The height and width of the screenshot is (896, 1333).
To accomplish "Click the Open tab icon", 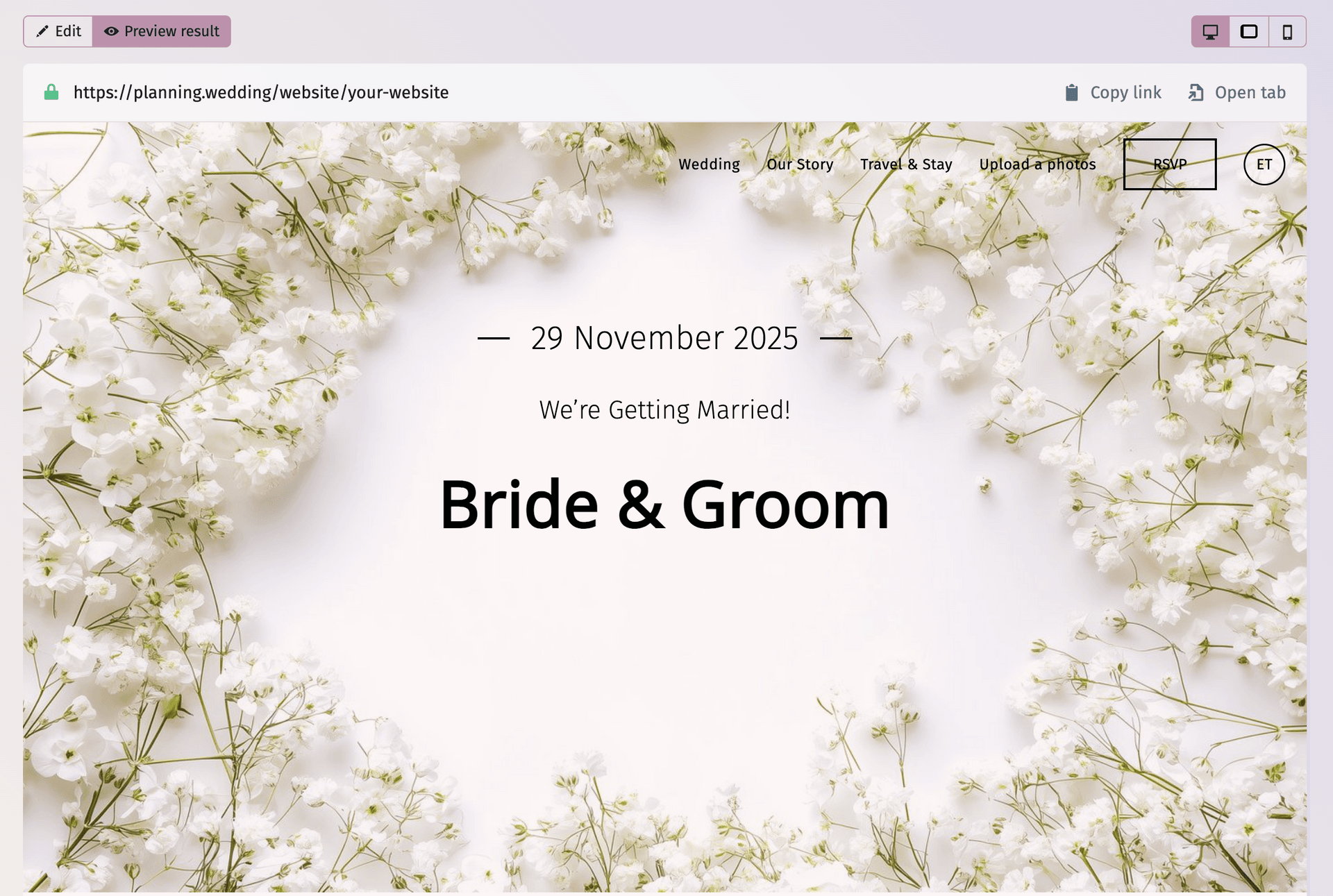I will click(1196, 92).
